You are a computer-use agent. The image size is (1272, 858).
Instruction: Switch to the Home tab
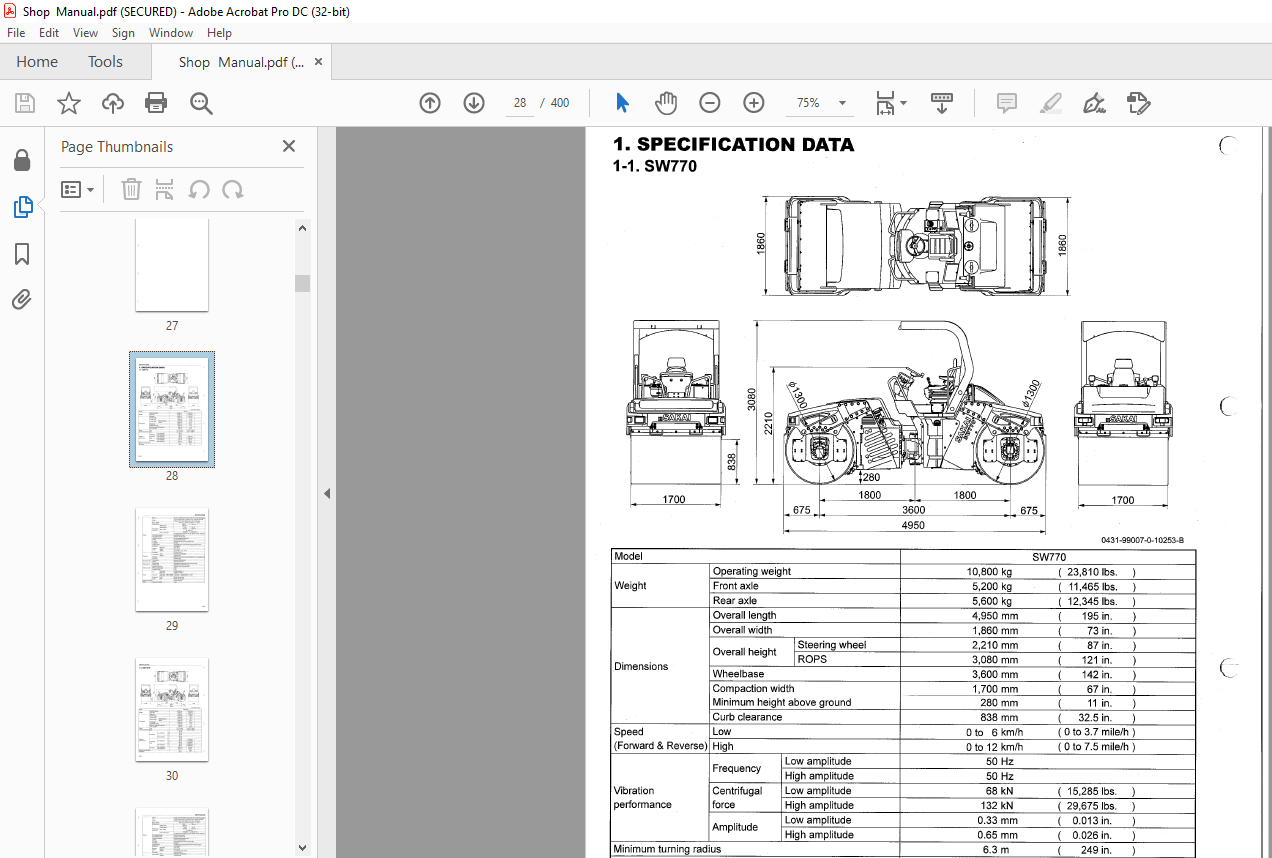[37, 62]
